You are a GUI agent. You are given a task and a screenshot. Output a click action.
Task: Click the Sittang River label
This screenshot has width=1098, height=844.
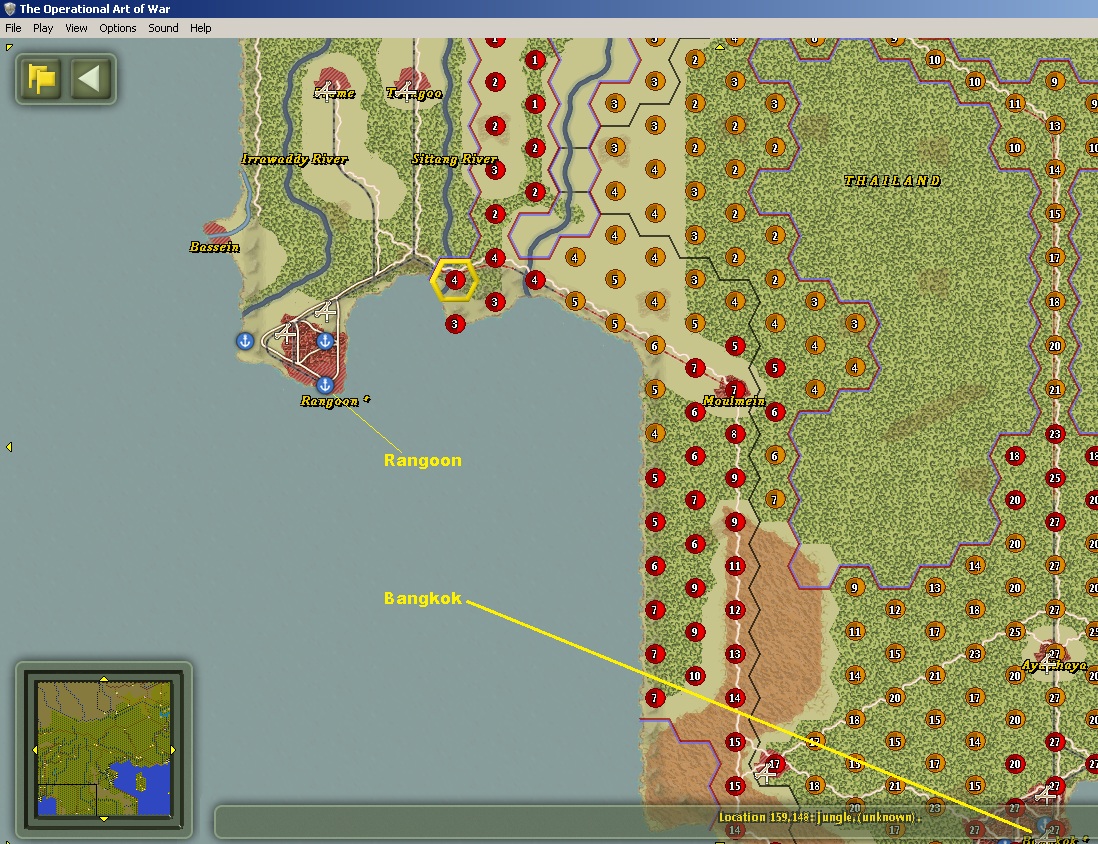click(x=454, y=159)
